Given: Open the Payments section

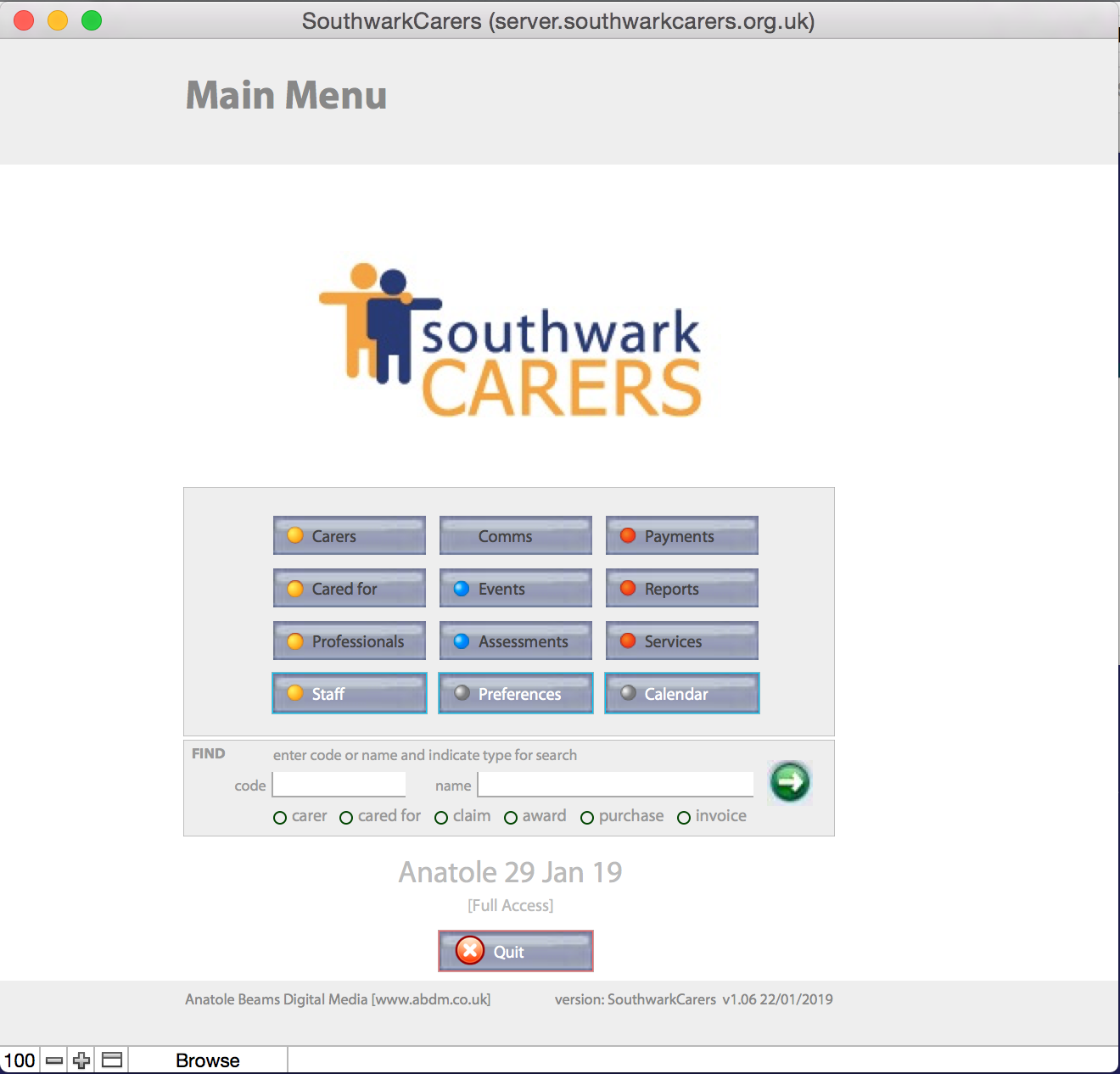Looking at the screenshot, I should (x=682, y=535).
